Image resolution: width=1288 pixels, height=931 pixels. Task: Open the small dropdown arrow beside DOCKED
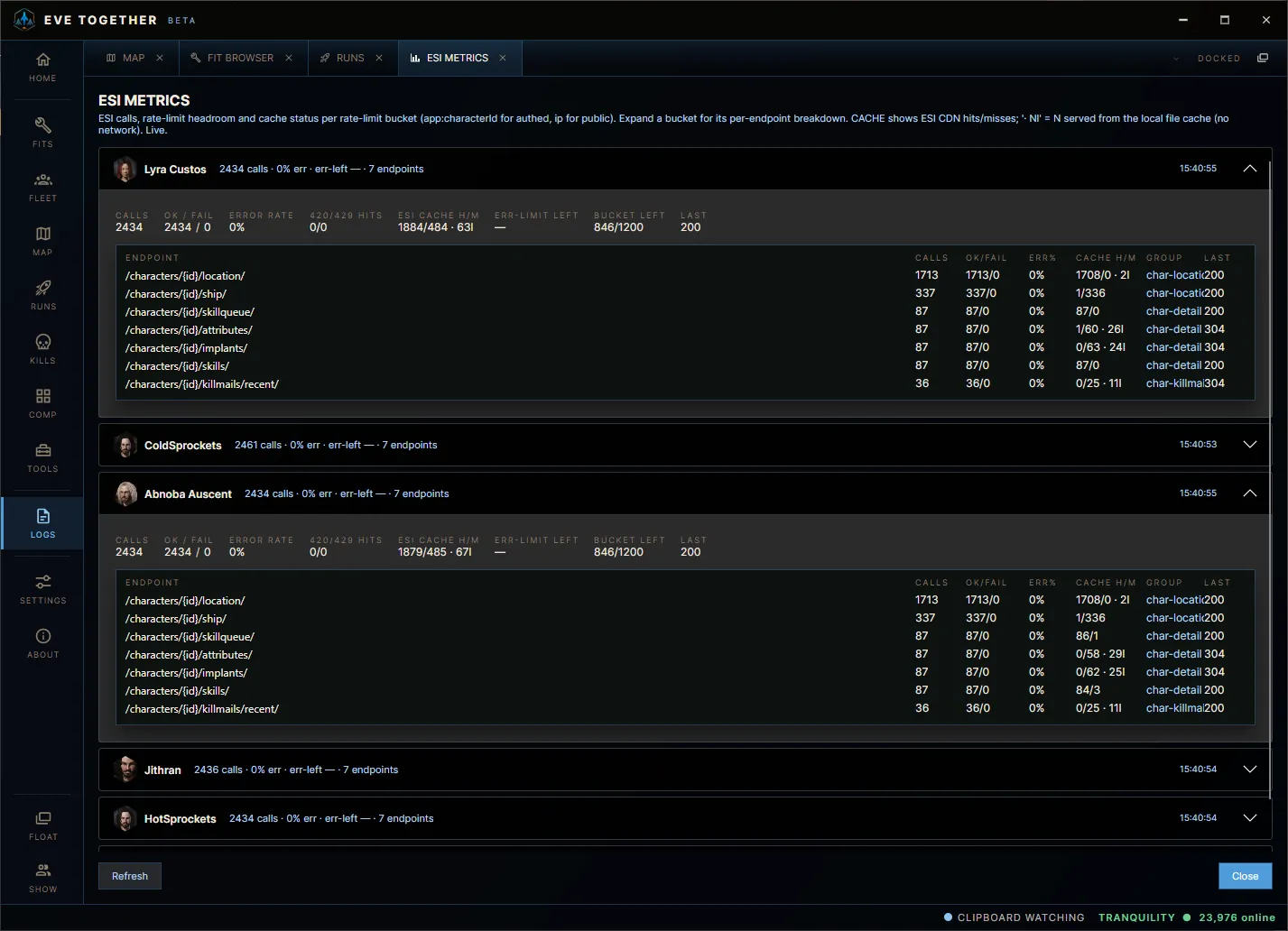1176,59
